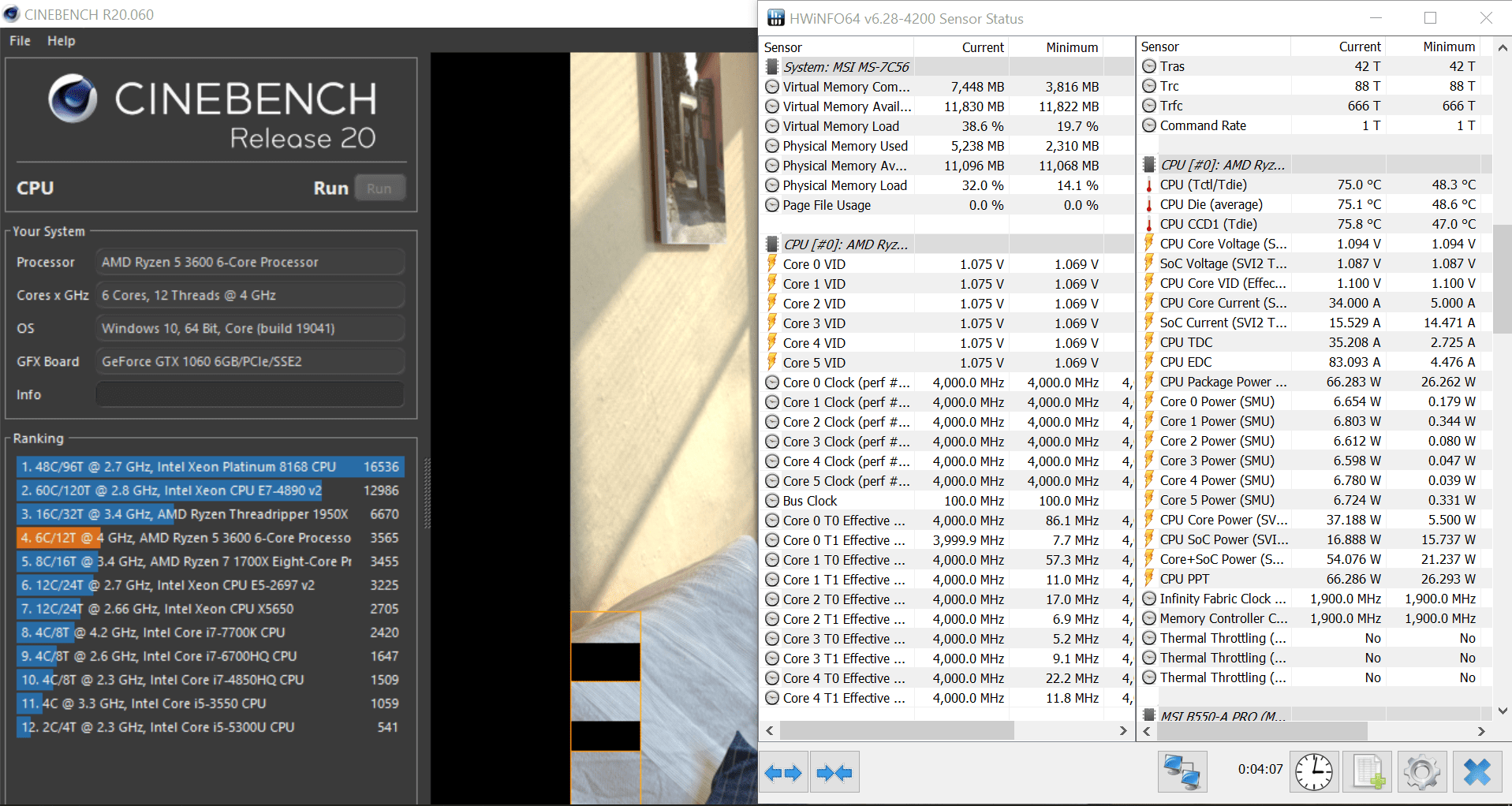Click the HWiNFO64 title bar app icon

(776, 18)
